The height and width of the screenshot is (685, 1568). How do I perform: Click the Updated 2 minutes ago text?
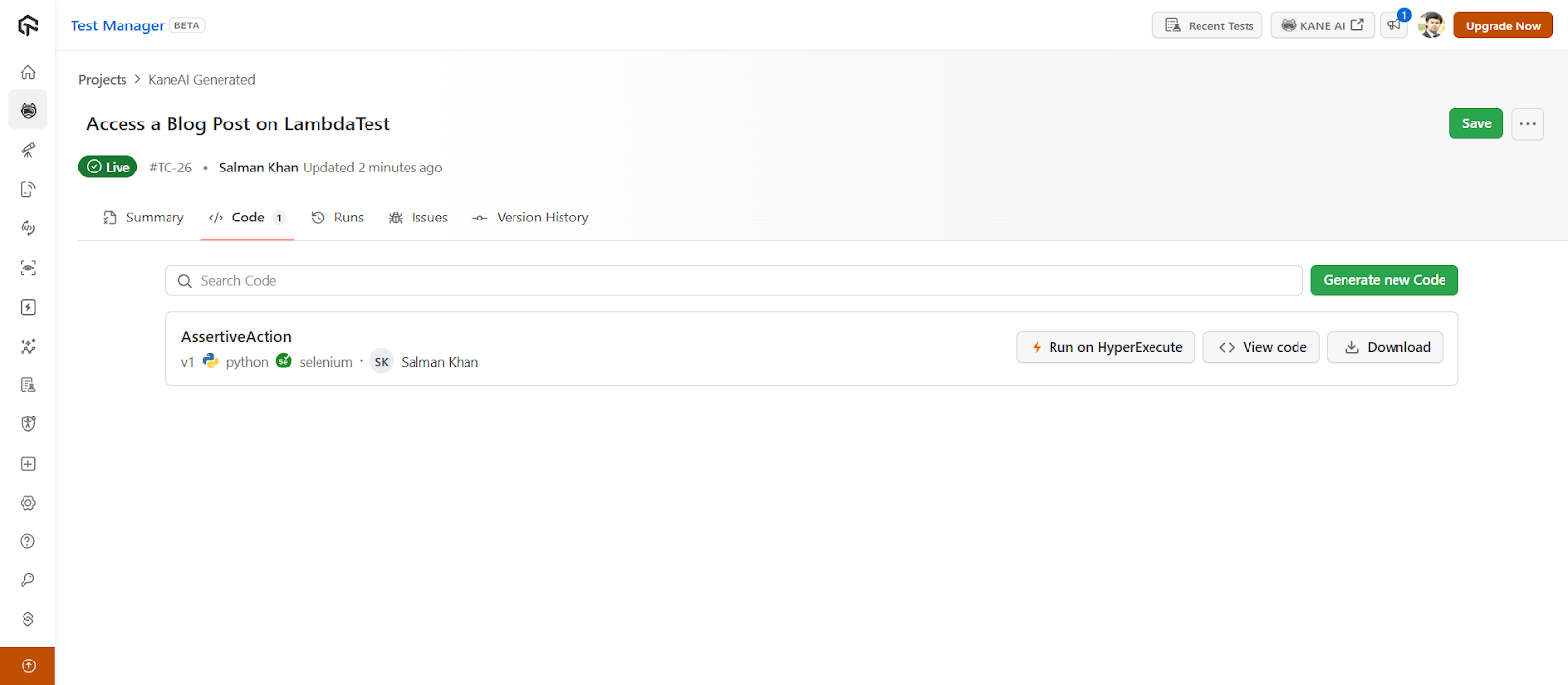tap(372, 168)
